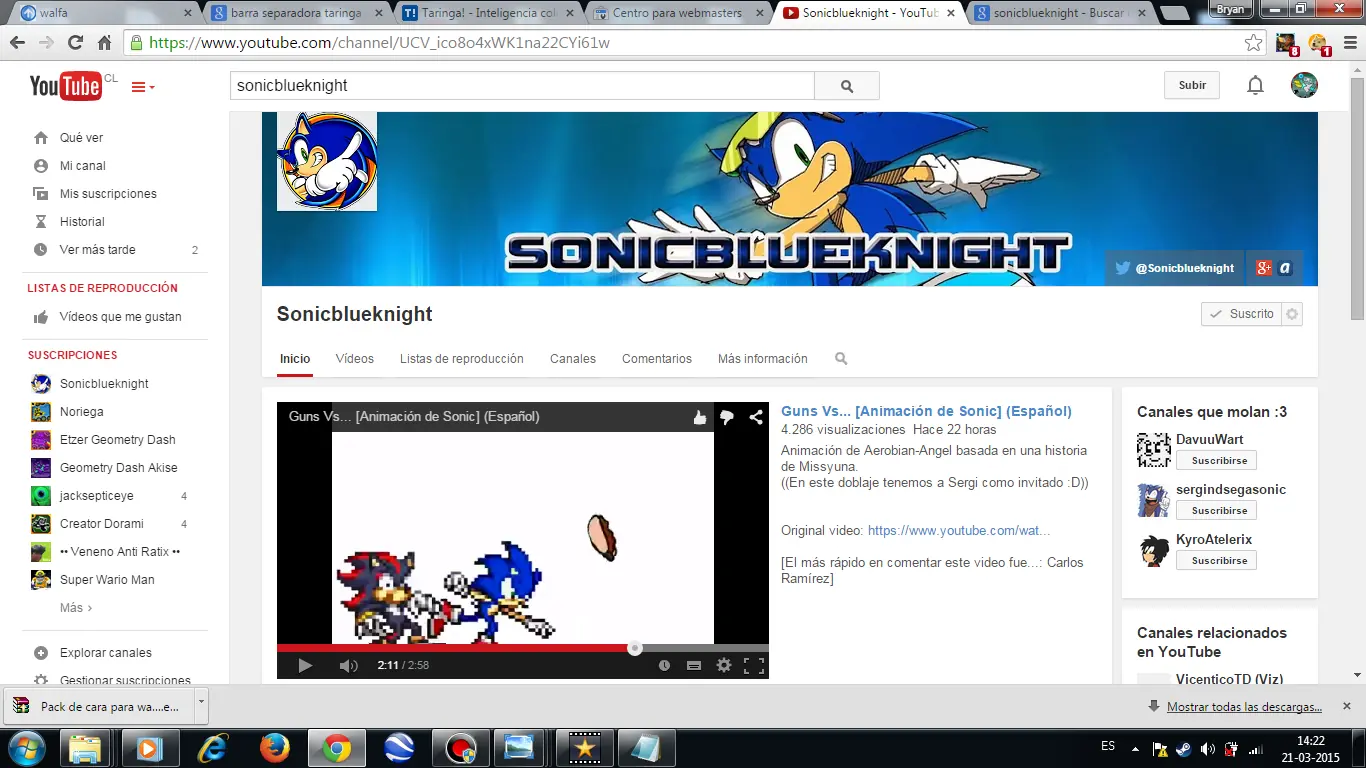Go to the browser home page icon

pyautogui.click(x=104, y=43)
